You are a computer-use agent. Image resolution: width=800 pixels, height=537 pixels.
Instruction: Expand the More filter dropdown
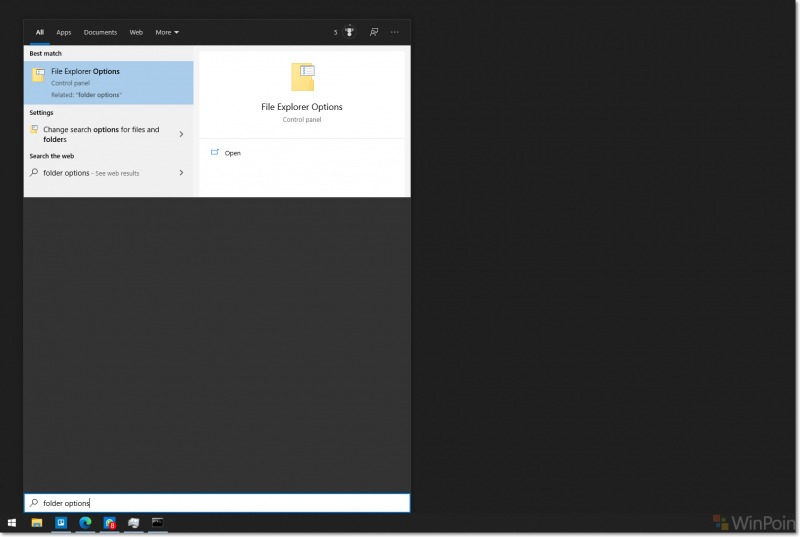point(167,32)
